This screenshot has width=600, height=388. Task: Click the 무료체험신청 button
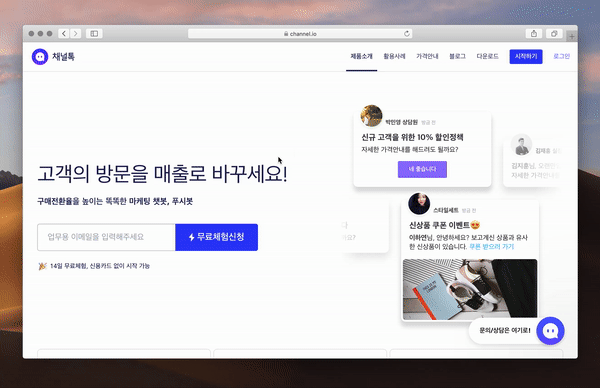(217, 237)
